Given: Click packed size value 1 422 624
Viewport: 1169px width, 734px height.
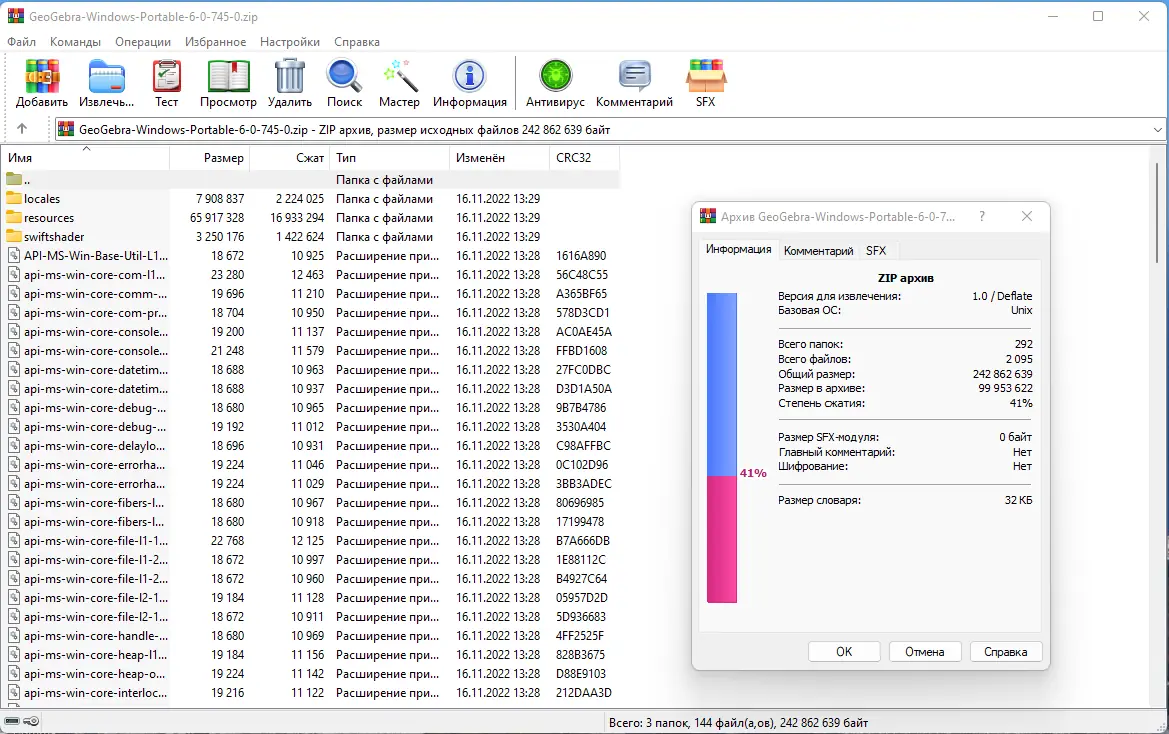Looking at the screenshot, I should click(x=300, y=236).
